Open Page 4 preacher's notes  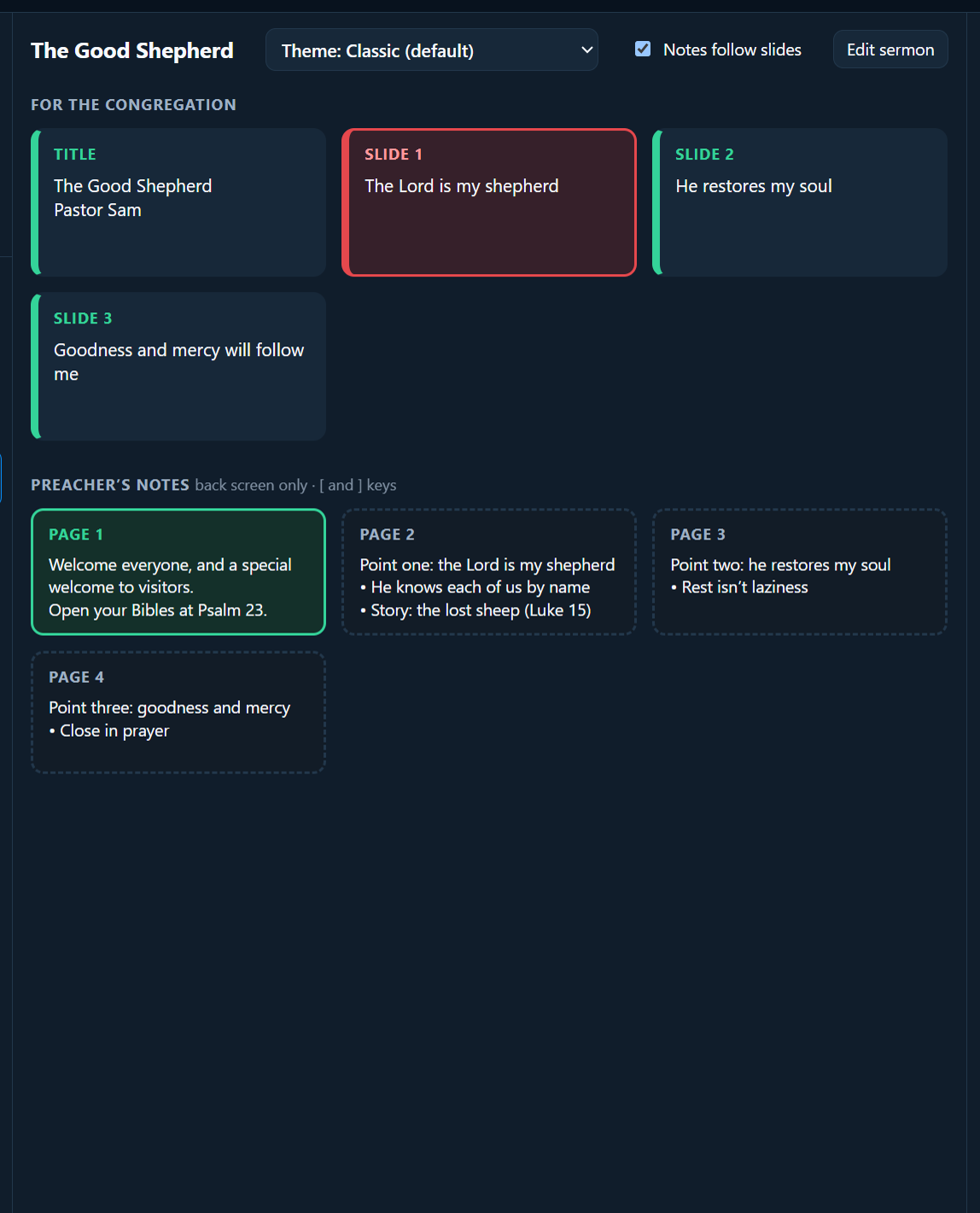pos(178,713)
